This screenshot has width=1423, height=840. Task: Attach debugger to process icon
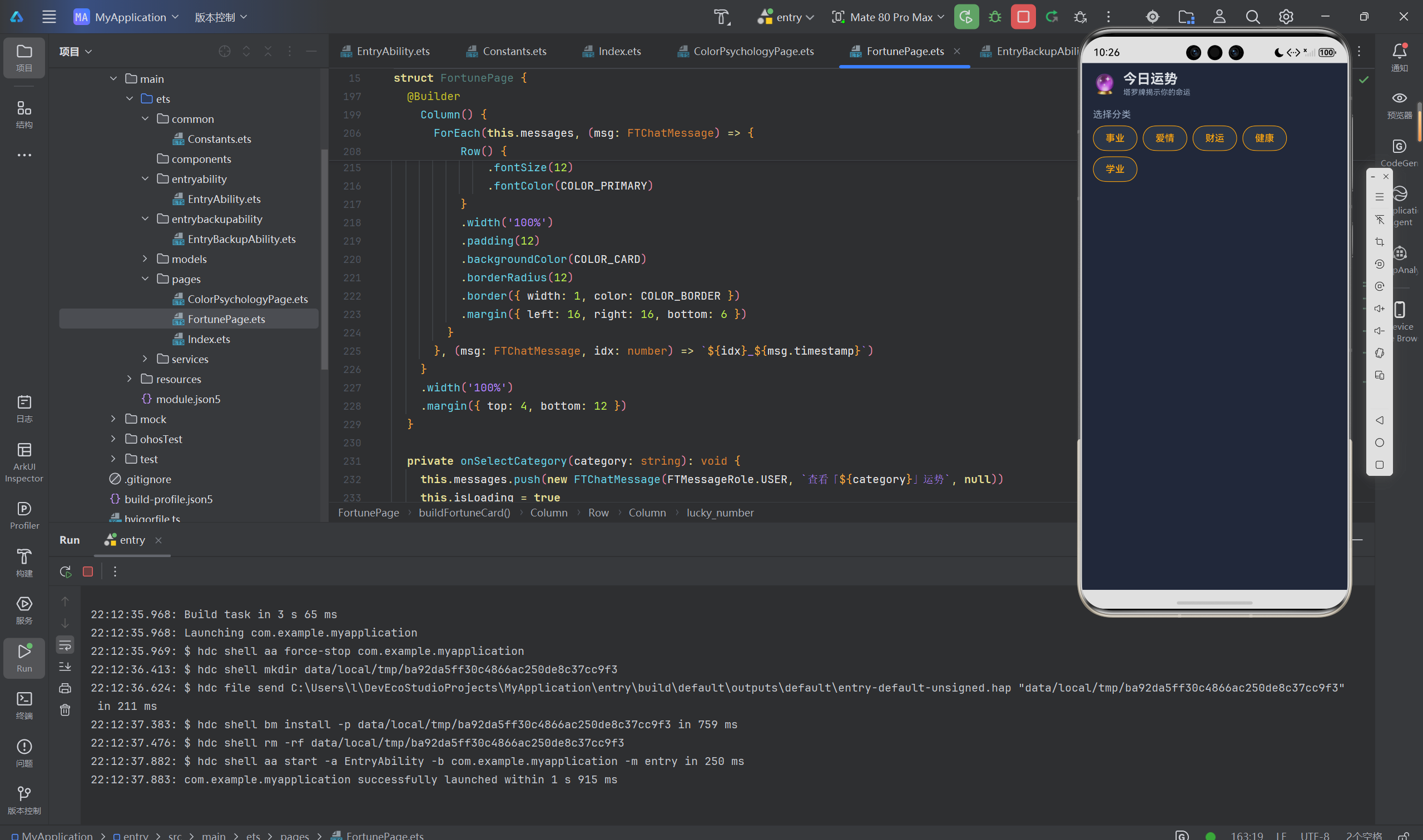(1080, 17)
